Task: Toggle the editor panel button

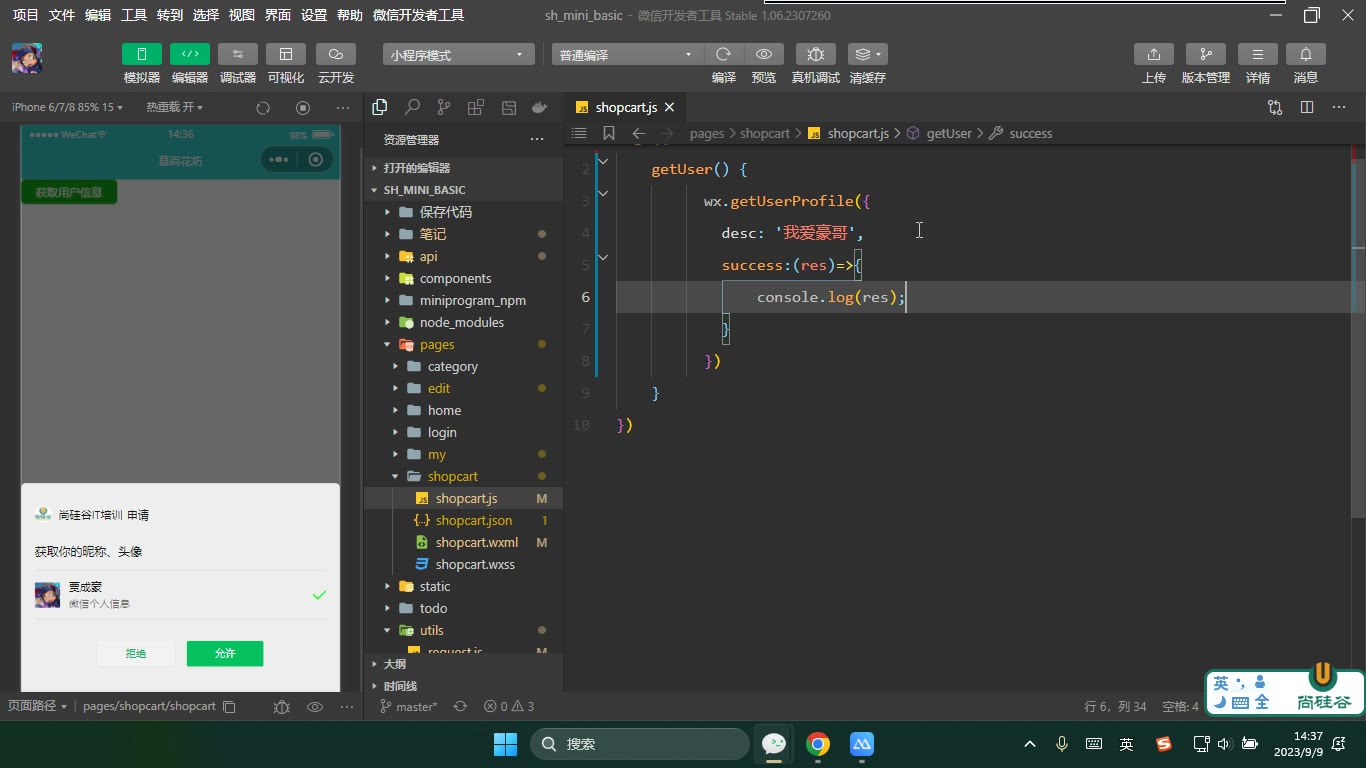Action: pyautogui.click(x=190, y=54)
